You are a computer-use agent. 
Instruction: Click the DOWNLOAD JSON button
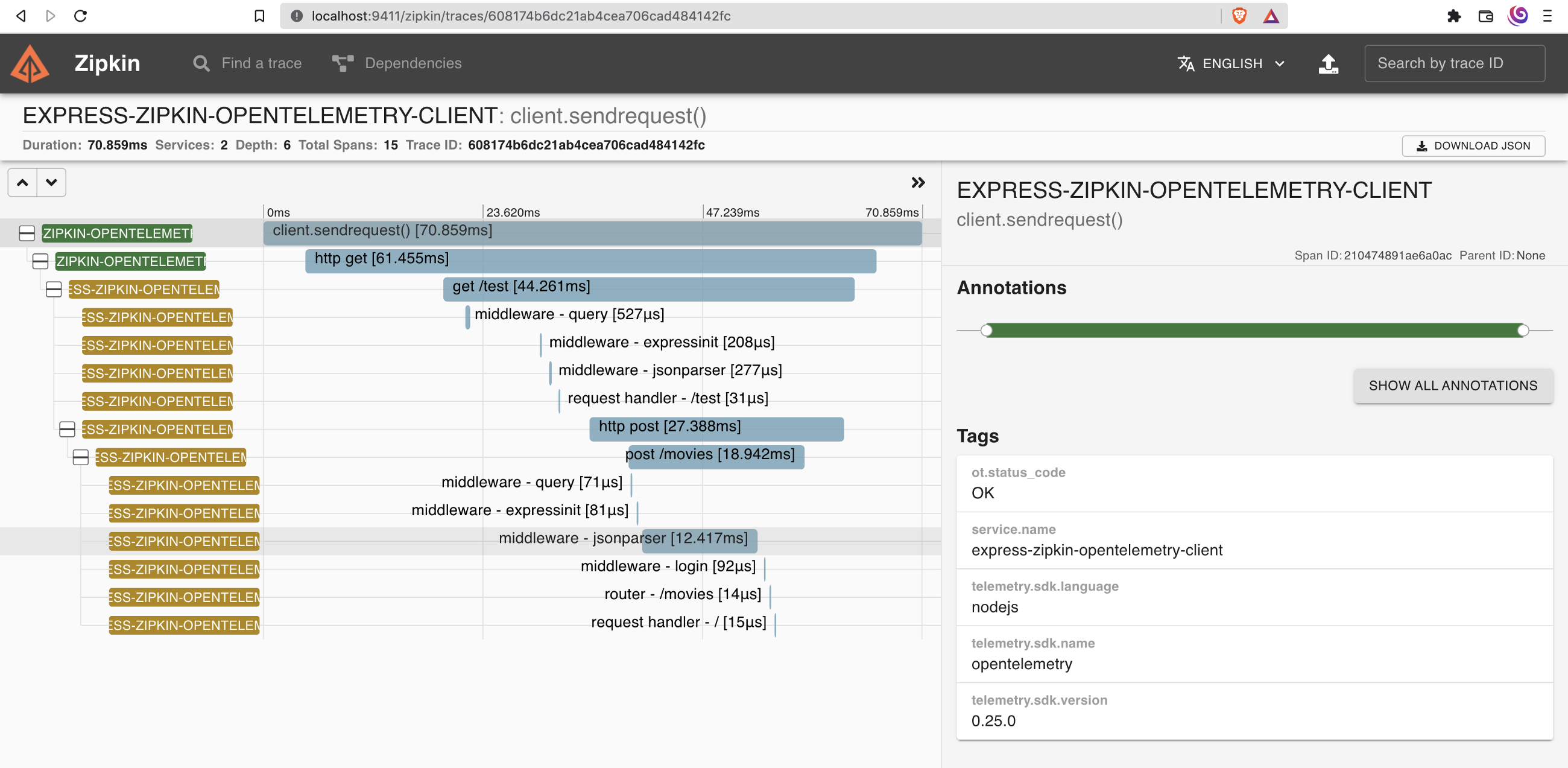pyautogui.click(x=1473, y=145)
